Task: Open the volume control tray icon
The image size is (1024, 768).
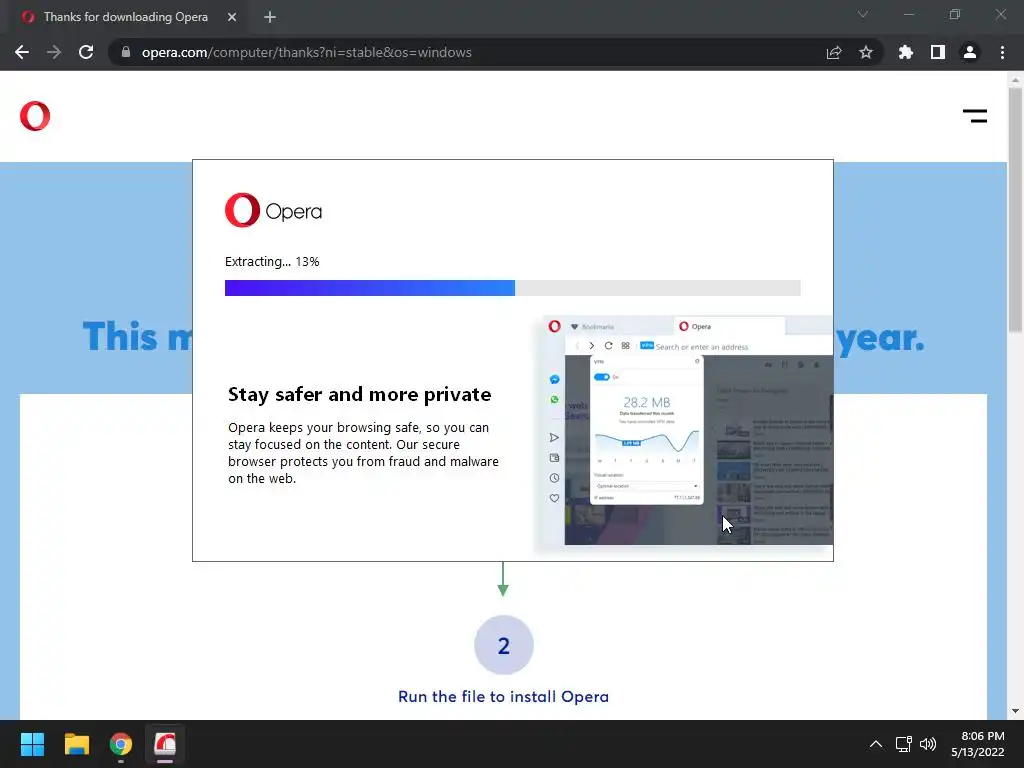Action: [x=928, y=744]
